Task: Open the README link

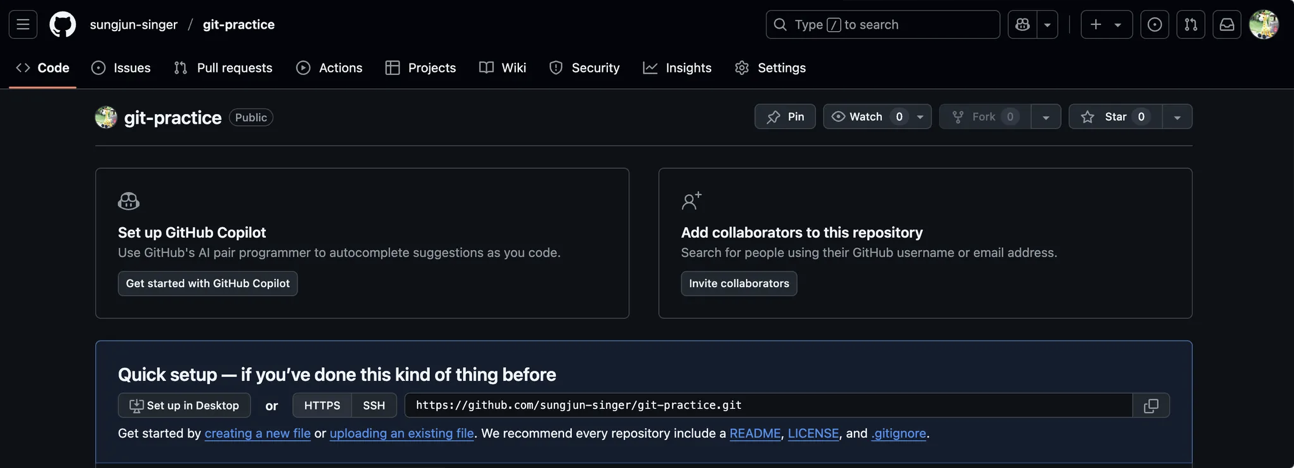Action: point(755,433)
